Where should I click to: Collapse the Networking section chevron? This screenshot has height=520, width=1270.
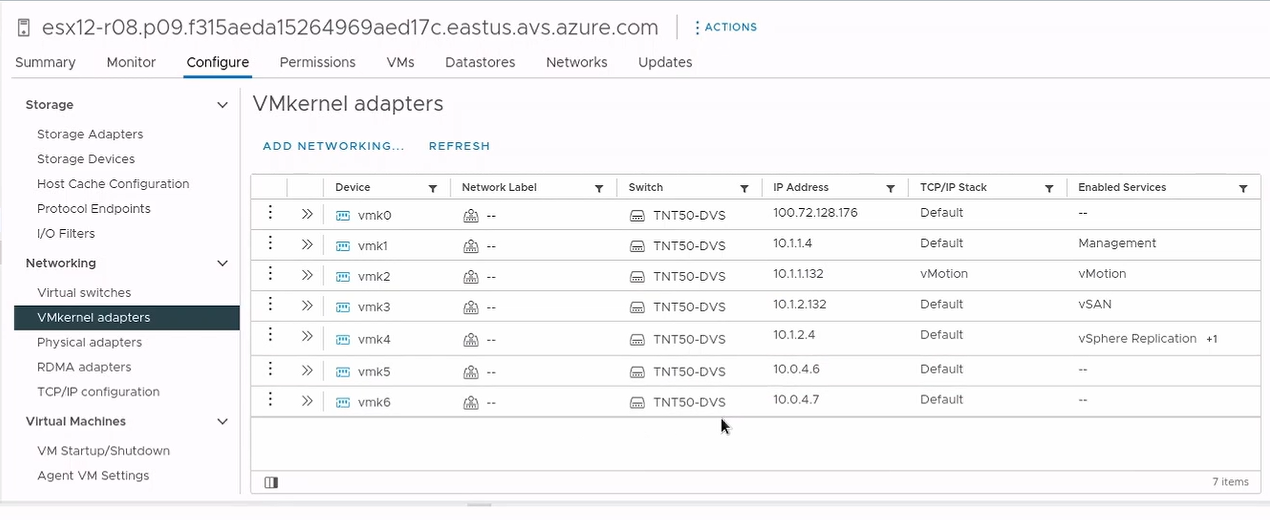click(222, 263)
